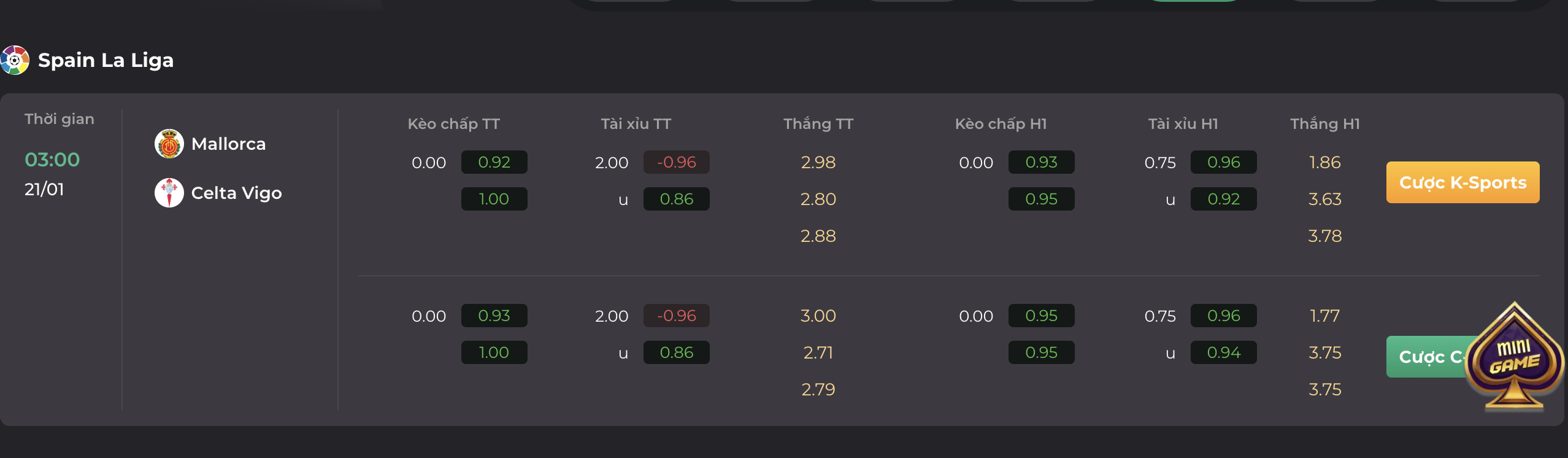Select the 0.93 Kèo chấp H1 odds
This screenshot has height=458, width=1568.
coord(1041,162)
